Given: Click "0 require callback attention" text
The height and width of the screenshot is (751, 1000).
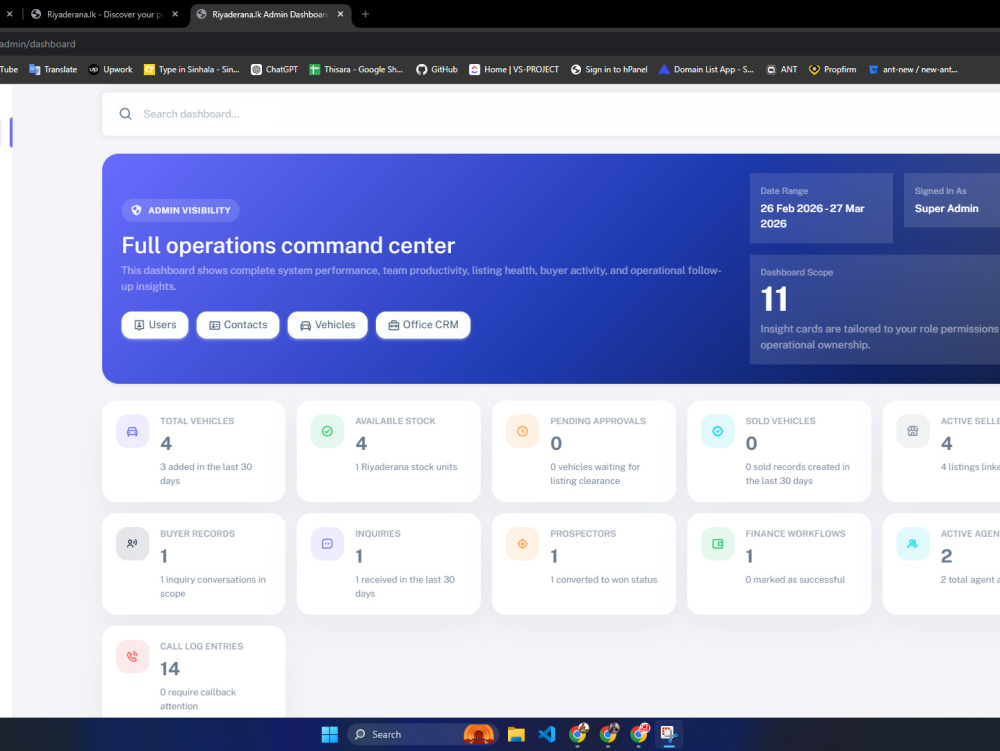Looking at the screenshot, I should click(198, 699).
